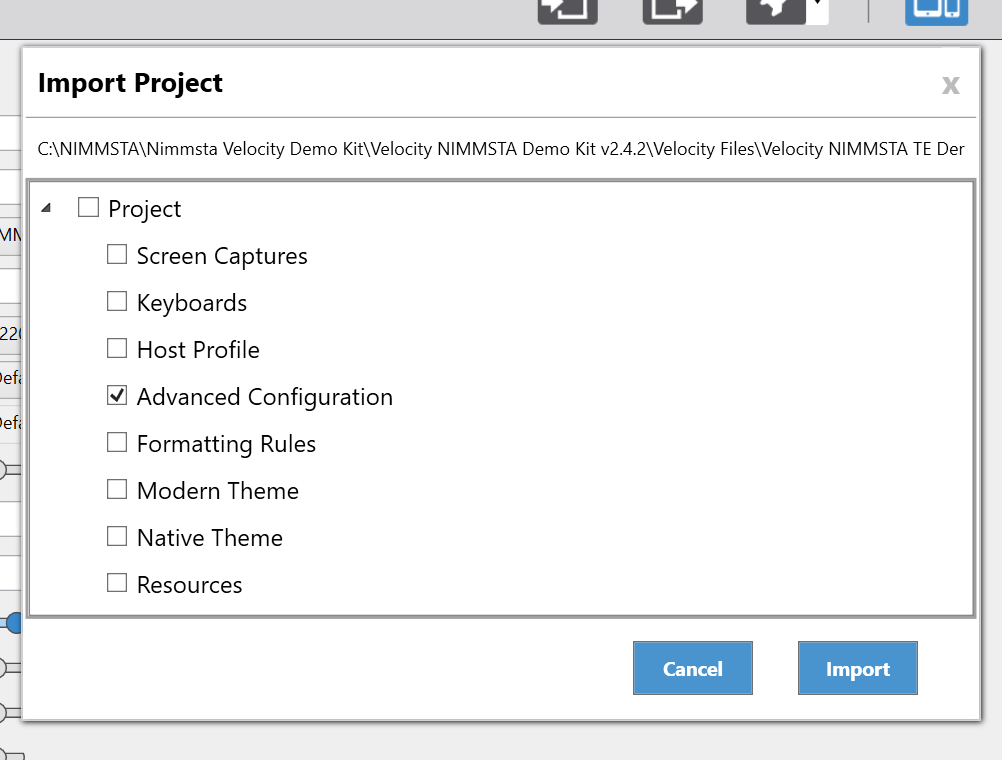Enable the Screen Captures checkbox
The image size is (1002, 760).
coord(117,254)
